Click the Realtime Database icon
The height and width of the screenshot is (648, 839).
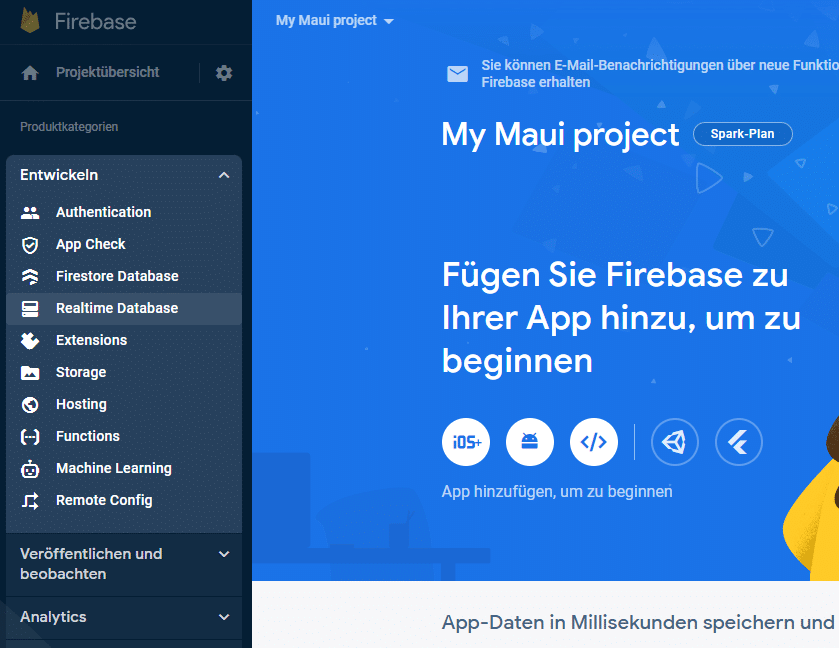(30, 309)
